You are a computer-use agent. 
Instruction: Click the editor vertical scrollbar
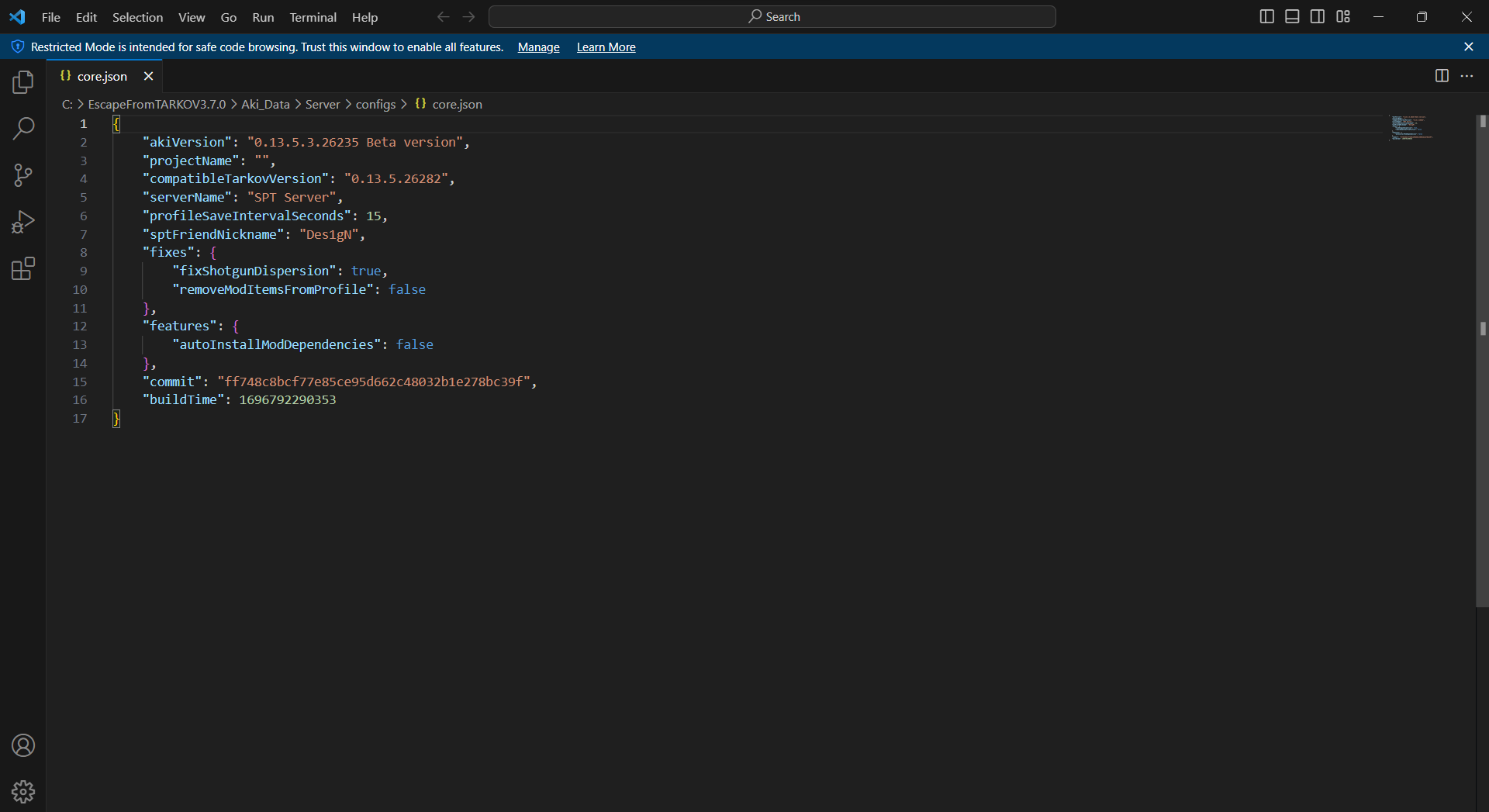pos(1482,361)
